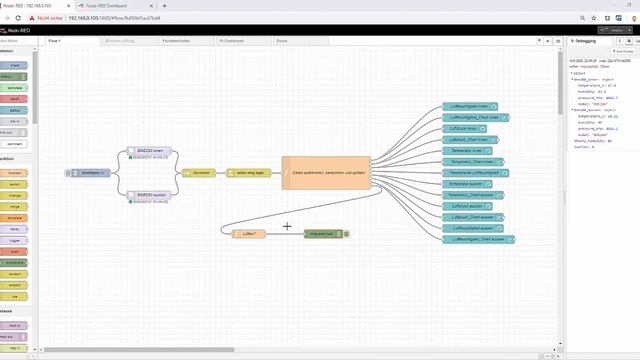
Task: Switch to the fourth flow tab
Action: [243, 41]
